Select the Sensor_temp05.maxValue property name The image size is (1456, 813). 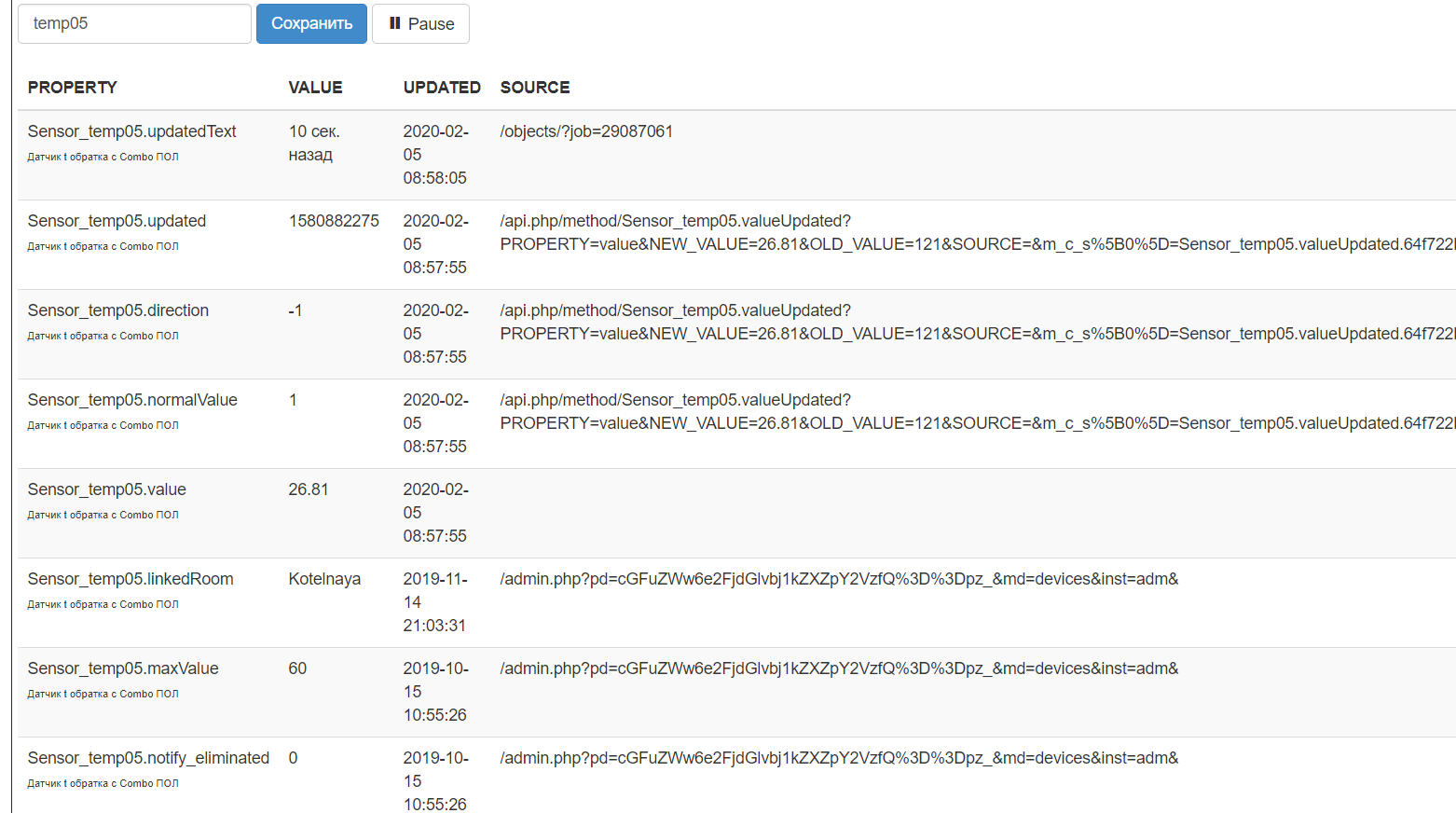point(123,668)
